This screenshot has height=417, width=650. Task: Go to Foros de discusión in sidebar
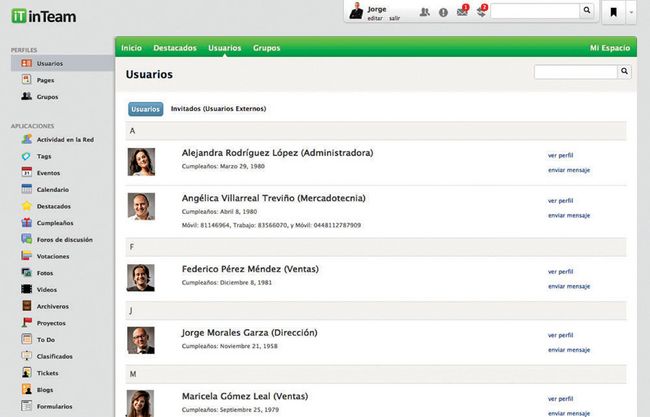click(x=64, y=239)
